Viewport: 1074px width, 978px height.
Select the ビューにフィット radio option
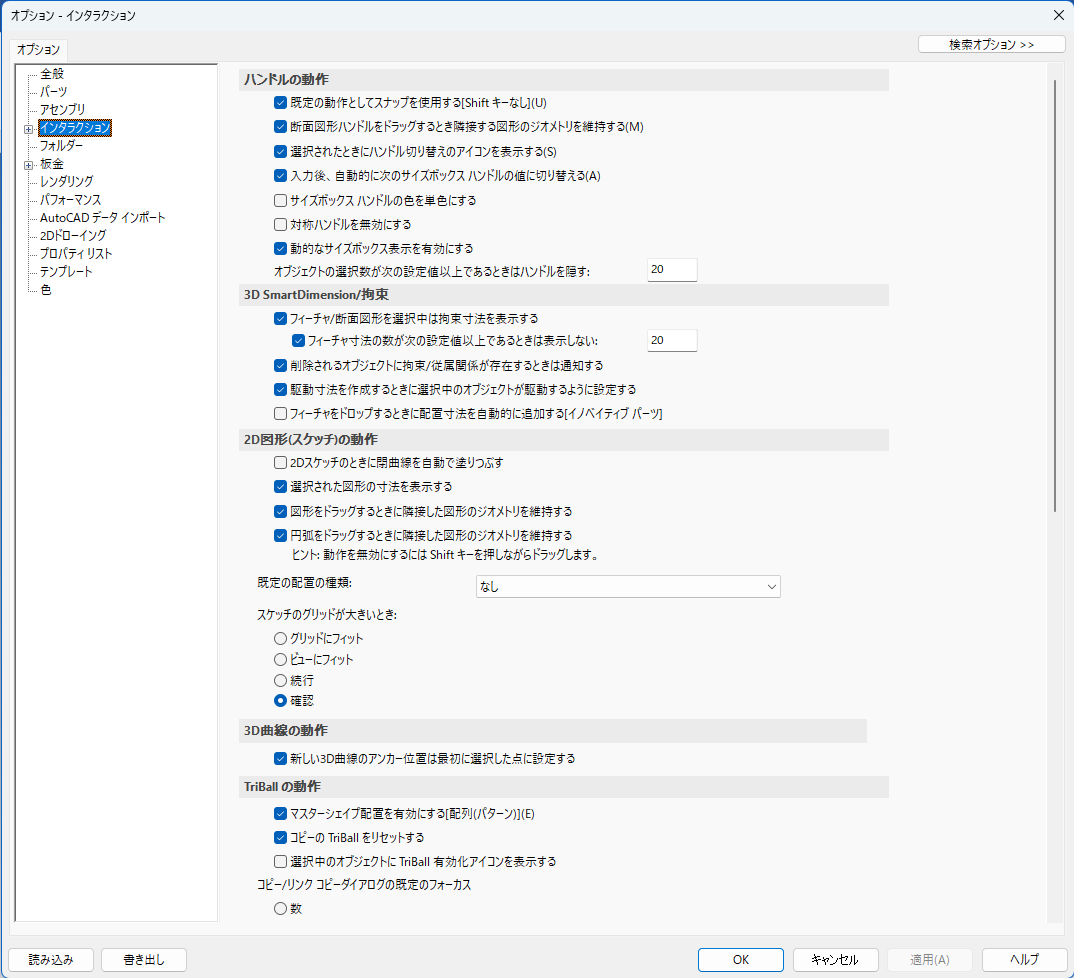(281, 658)
